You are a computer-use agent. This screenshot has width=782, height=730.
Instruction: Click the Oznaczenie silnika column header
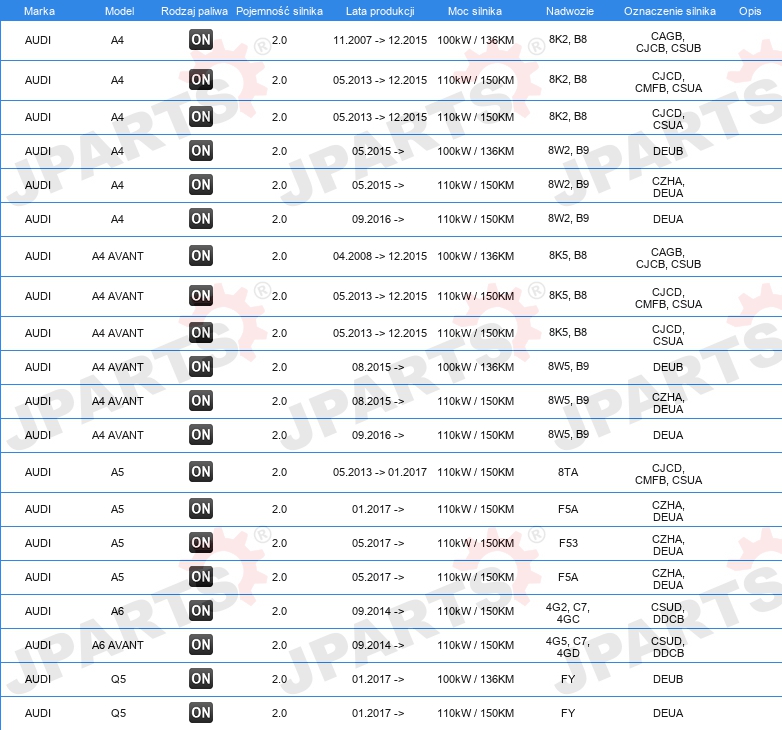(x=670, y=11)
